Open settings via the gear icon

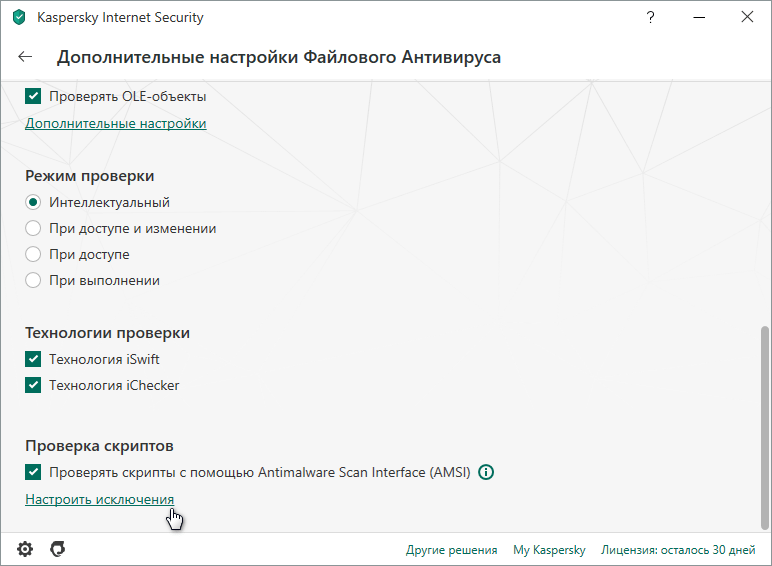point(25,549)
